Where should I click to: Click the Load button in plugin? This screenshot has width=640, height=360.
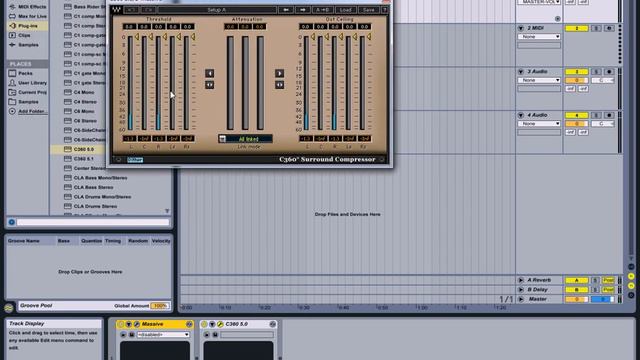click(x=346, y=9)
